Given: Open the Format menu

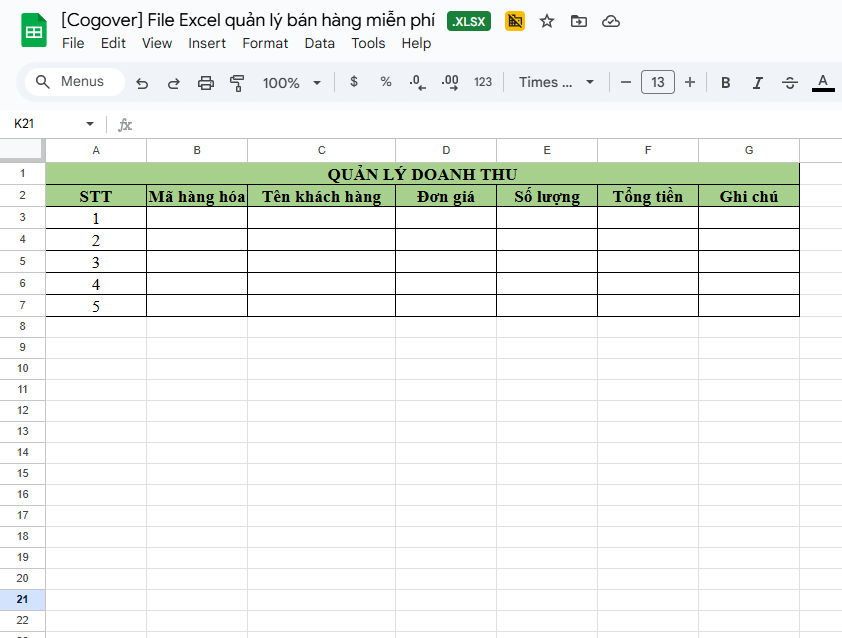Looking at the screenshot, I should click(x=265, y=43).
